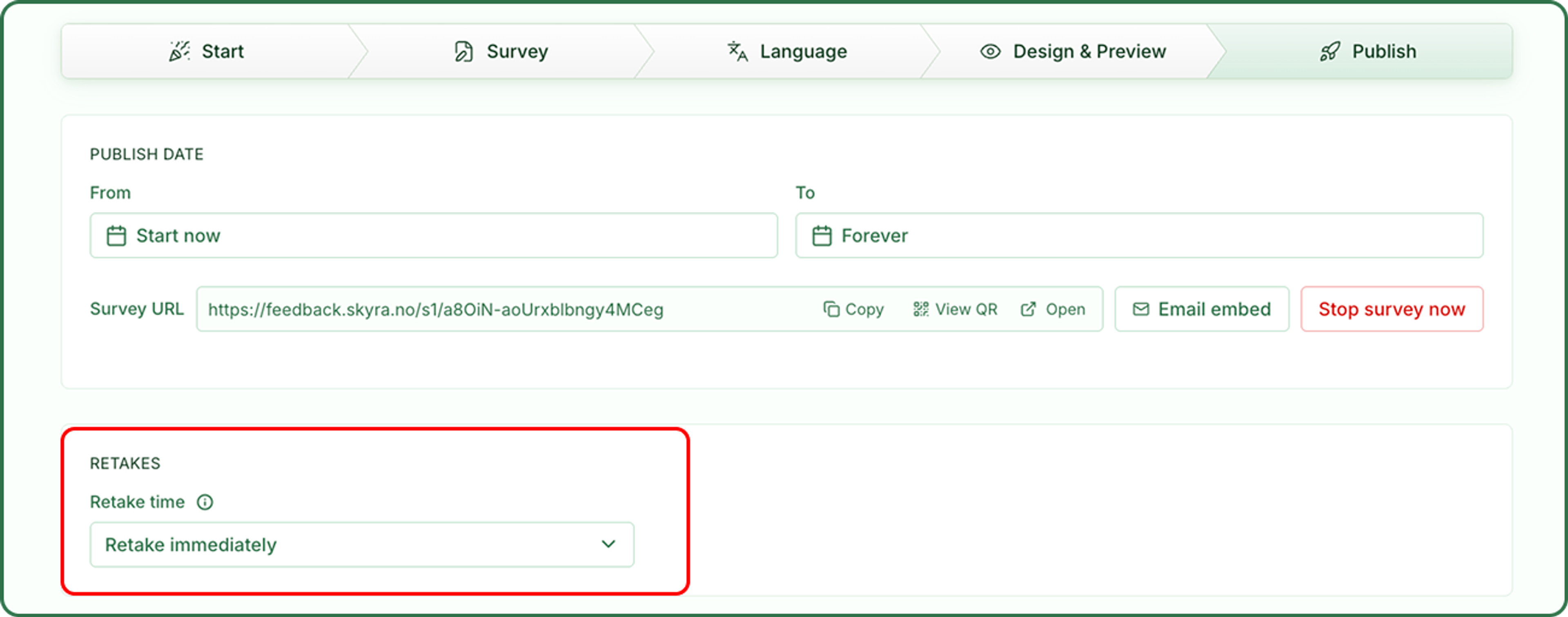1568x617 pixels.
Task: Click View QR for the survey
Action: [955, 309]
